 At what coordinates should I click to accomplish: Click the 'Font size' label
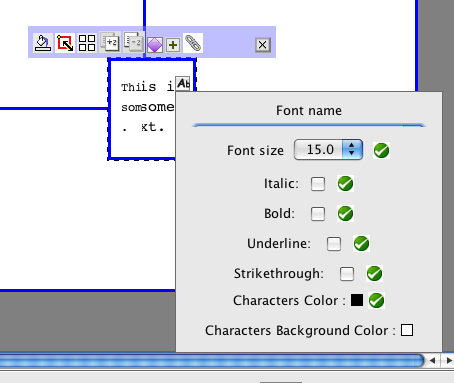point(255,150)
